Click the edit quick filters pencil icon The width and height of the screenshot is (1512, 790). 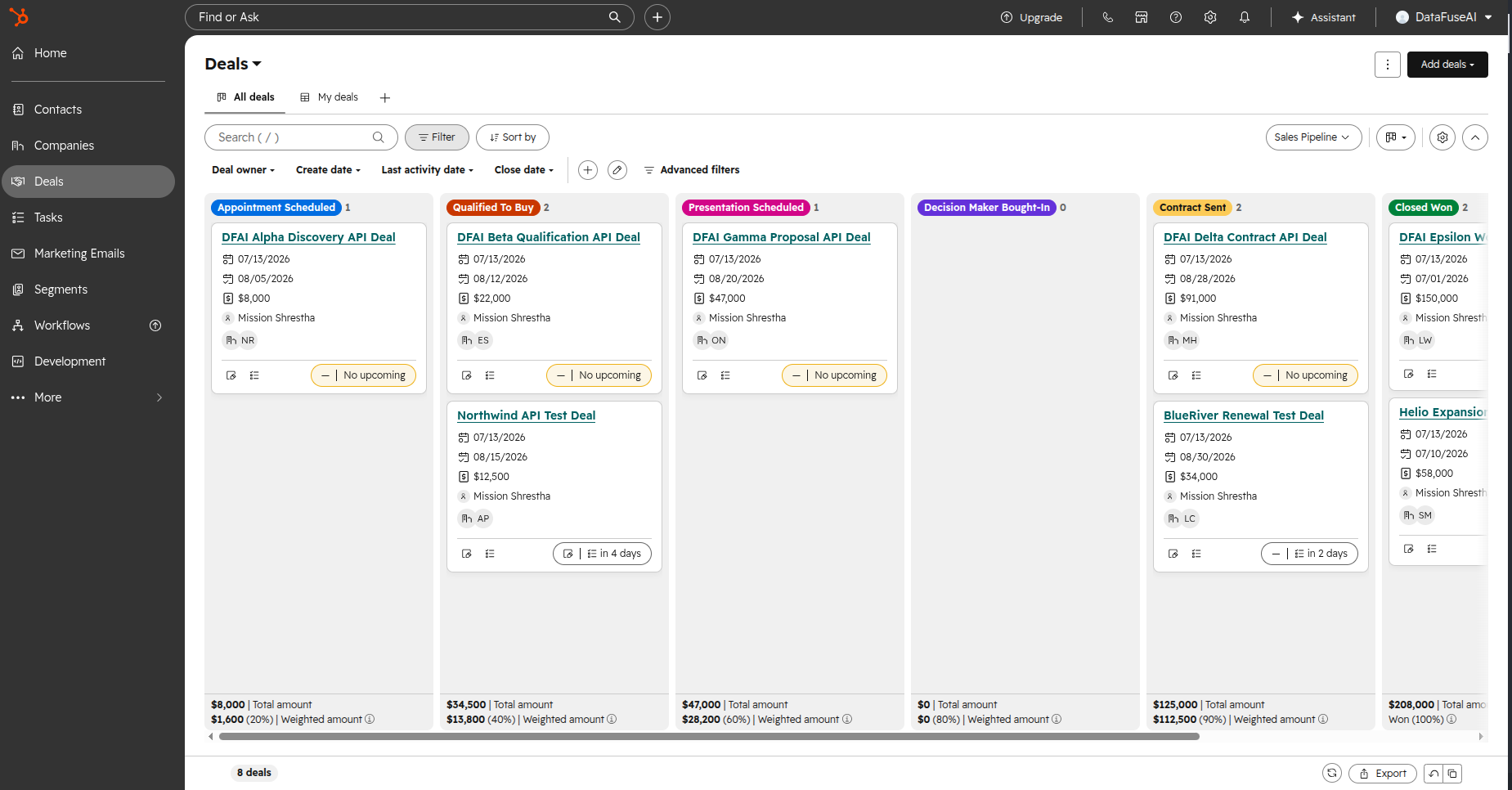tap(617, 170)
